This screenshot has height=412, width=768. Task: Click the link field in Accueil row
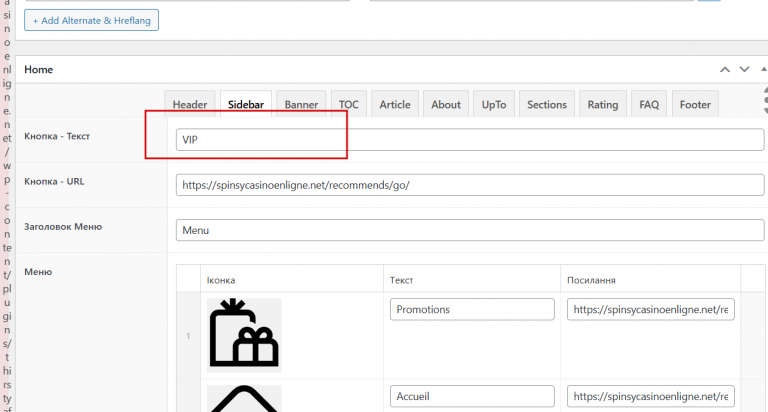pos(650,396)
